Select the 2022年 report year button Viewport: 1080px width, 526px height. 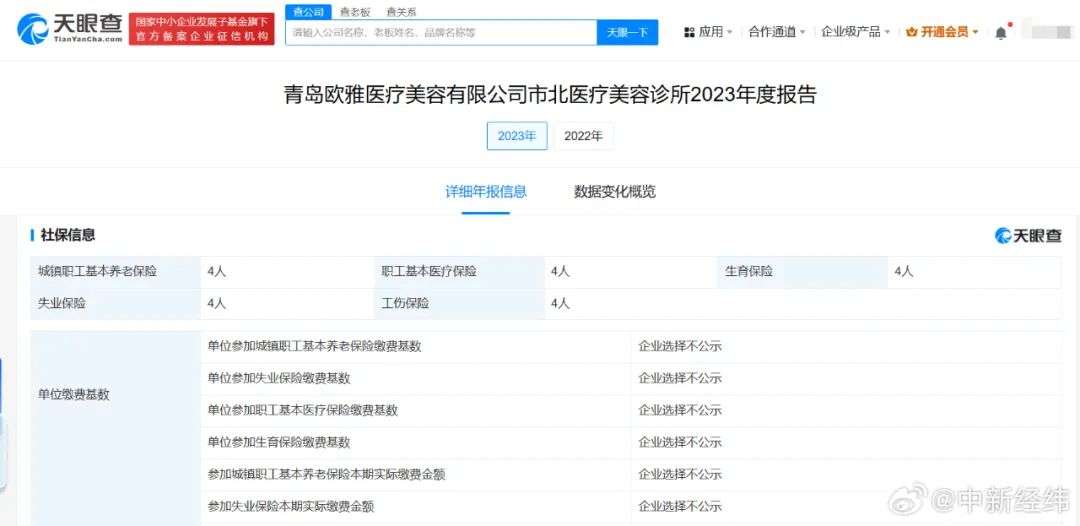click(583, 136)
